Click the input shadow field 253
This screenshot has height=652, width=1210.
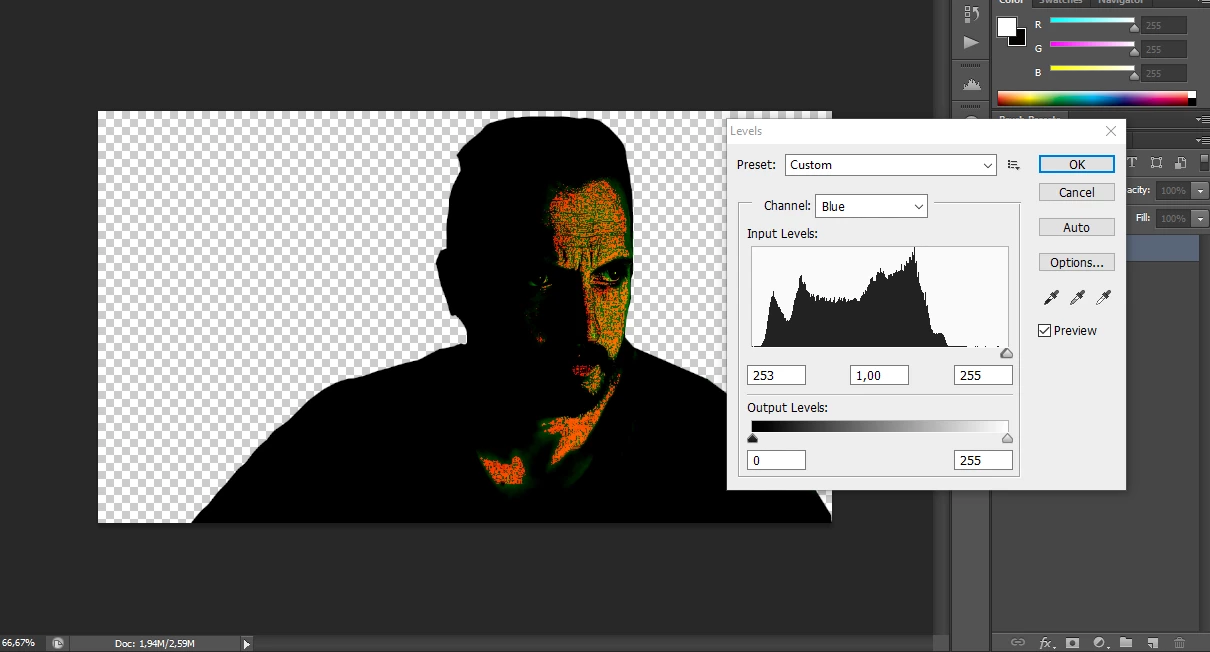(x=776, y=375)
